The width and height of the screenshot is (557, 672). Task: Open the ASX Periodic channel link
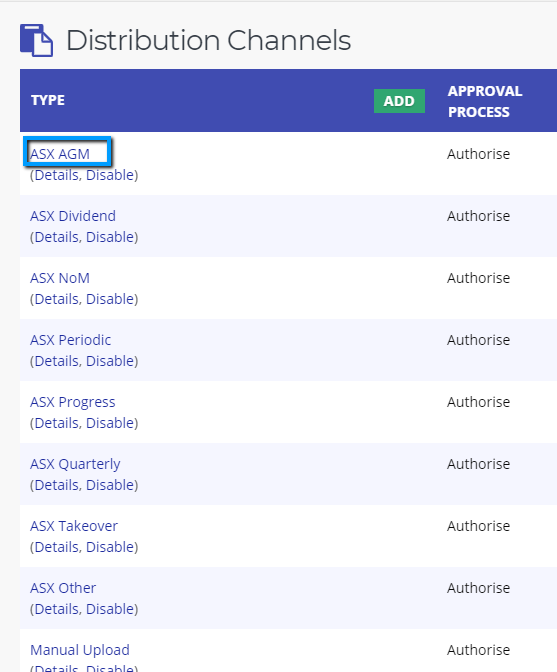pyautogui.click(x=71, y=340)
